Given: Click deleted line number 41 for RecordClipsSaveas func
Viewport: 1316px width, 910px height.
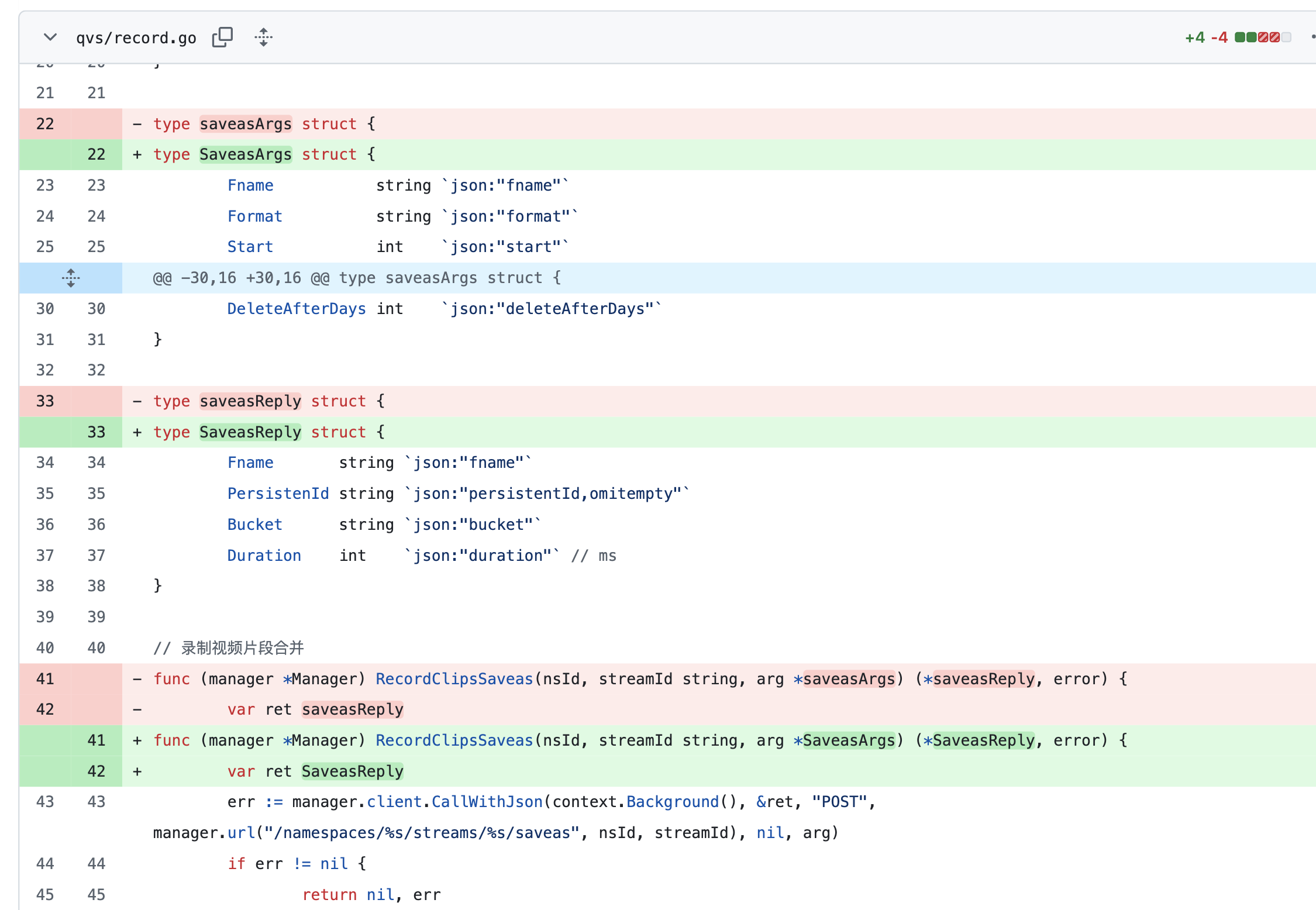Looking at the screenshot, I should 45,679.
